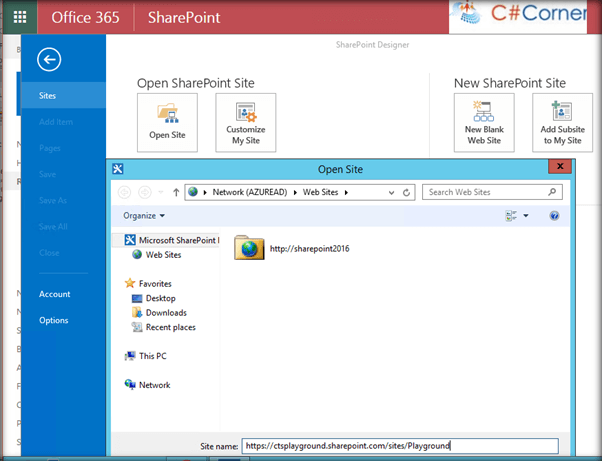Click the dialog's disabled Back navigation arrow
The width and height of the screenshot is (602, 461).
pos(124,192)
